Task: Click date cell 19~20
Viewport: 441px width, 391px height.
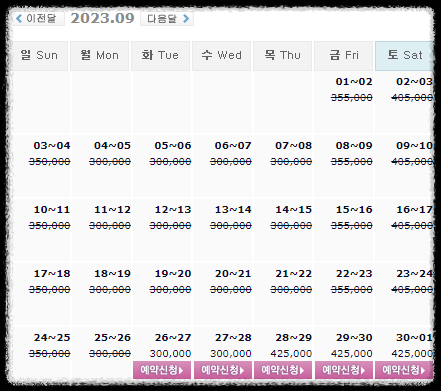Action: [x=162, y=293]
